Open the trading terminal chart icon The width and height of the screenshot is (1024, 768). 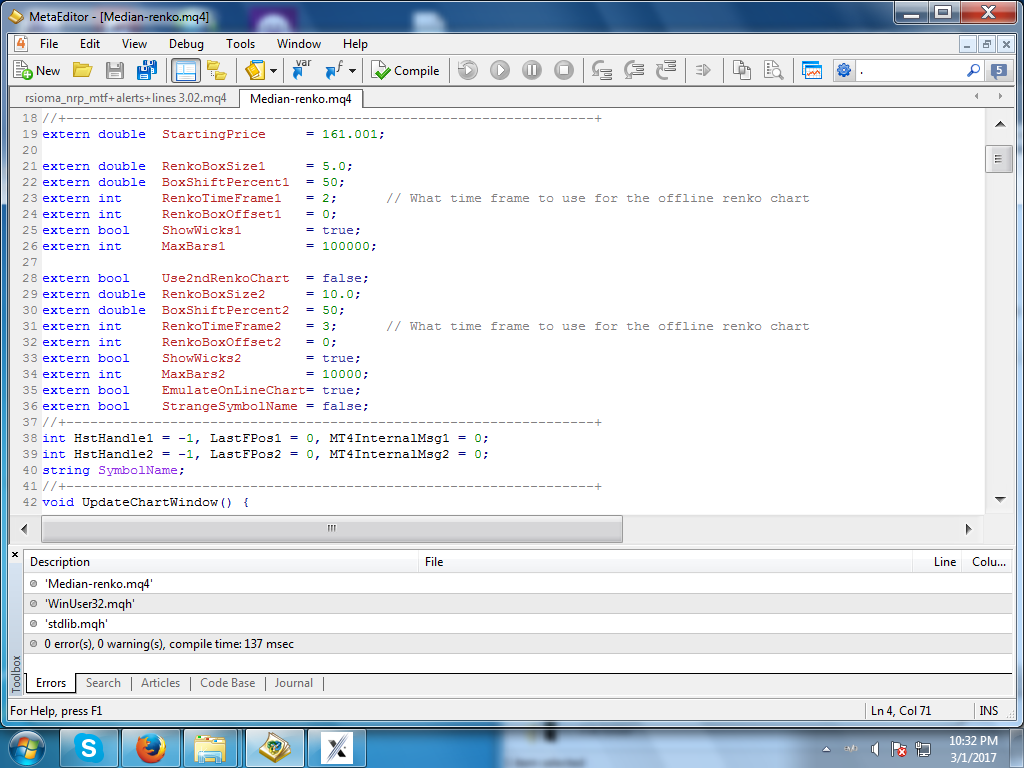pos(812,71)
